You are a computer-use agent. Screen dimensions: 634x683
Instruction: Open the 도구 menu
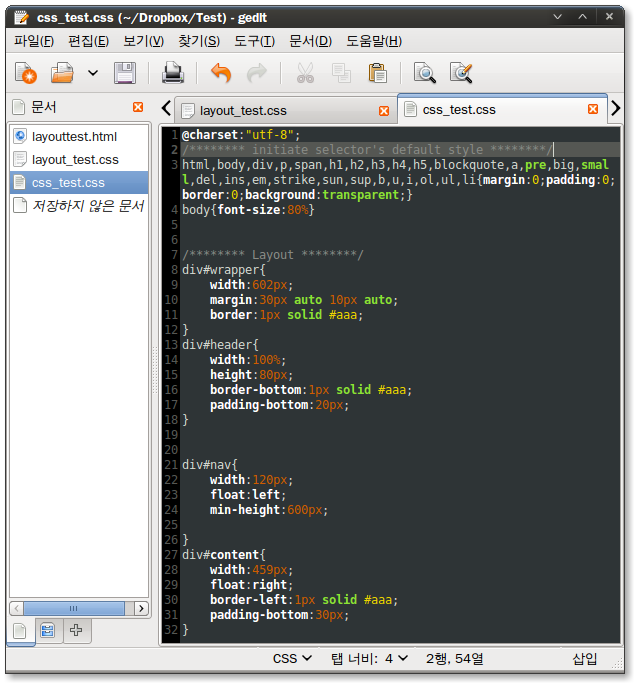254,40
